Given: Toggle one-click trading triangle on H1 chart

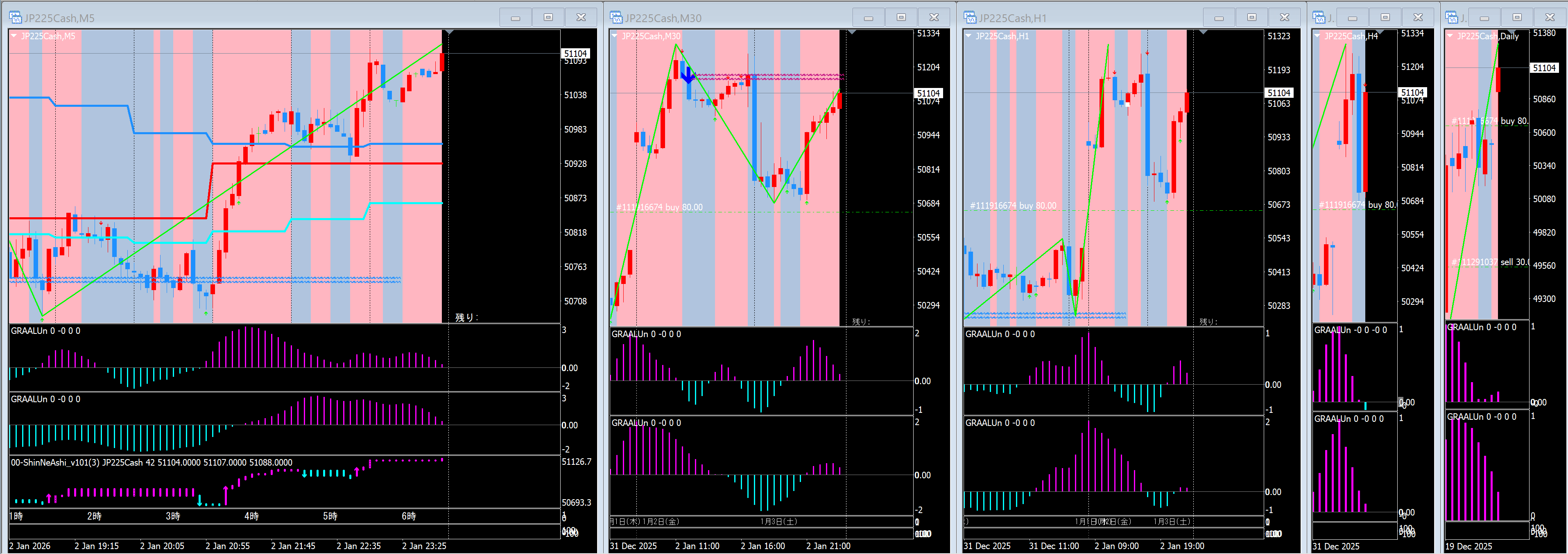Looking at the screenshot, I should (x=968, y=36).
